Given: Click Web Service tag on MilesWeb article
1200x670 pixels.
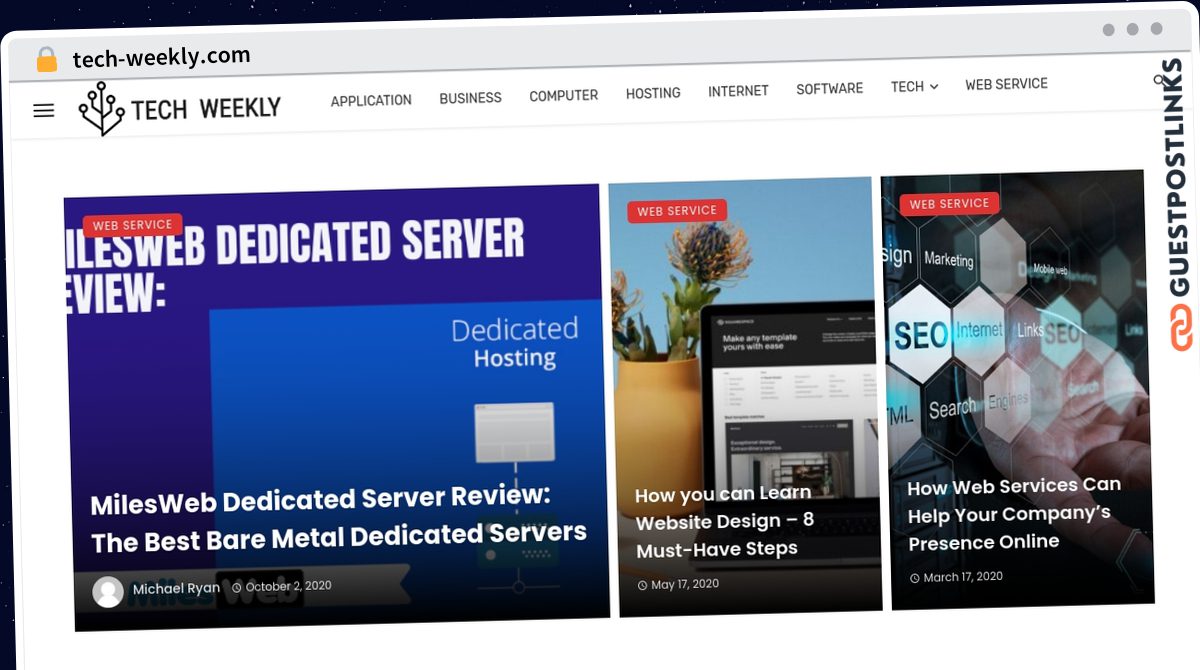Looking at the screenshot, I should (x=132, y=226).
